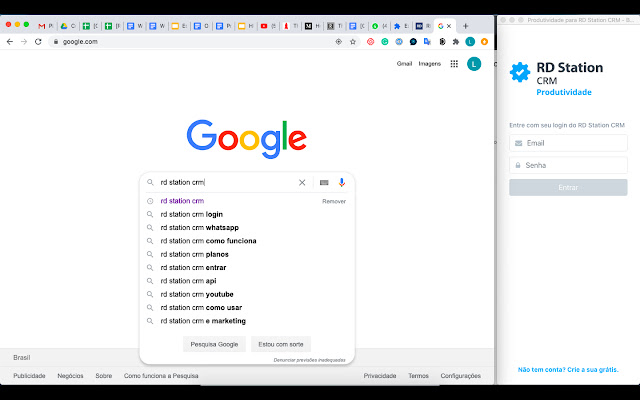The height and width of the screenshot is (400, 640).
Task: Click the Email field in RD Station panel
Action: click(x=568, y=143)
